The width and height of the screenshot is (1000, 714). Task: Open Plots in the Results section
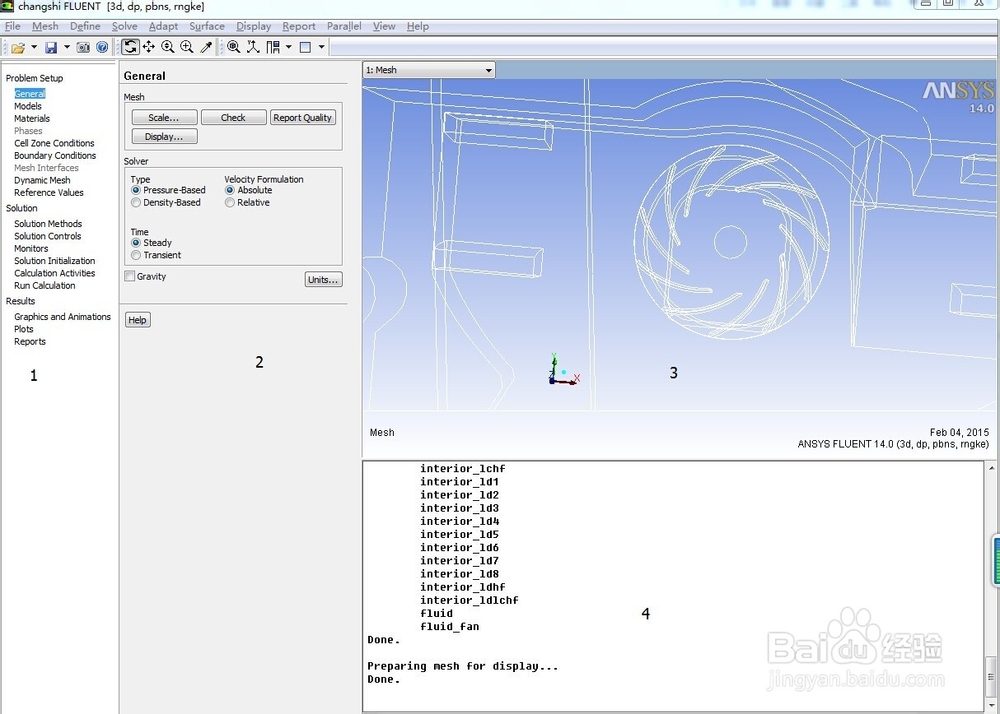pyautogui.click(x=24, y=329)
